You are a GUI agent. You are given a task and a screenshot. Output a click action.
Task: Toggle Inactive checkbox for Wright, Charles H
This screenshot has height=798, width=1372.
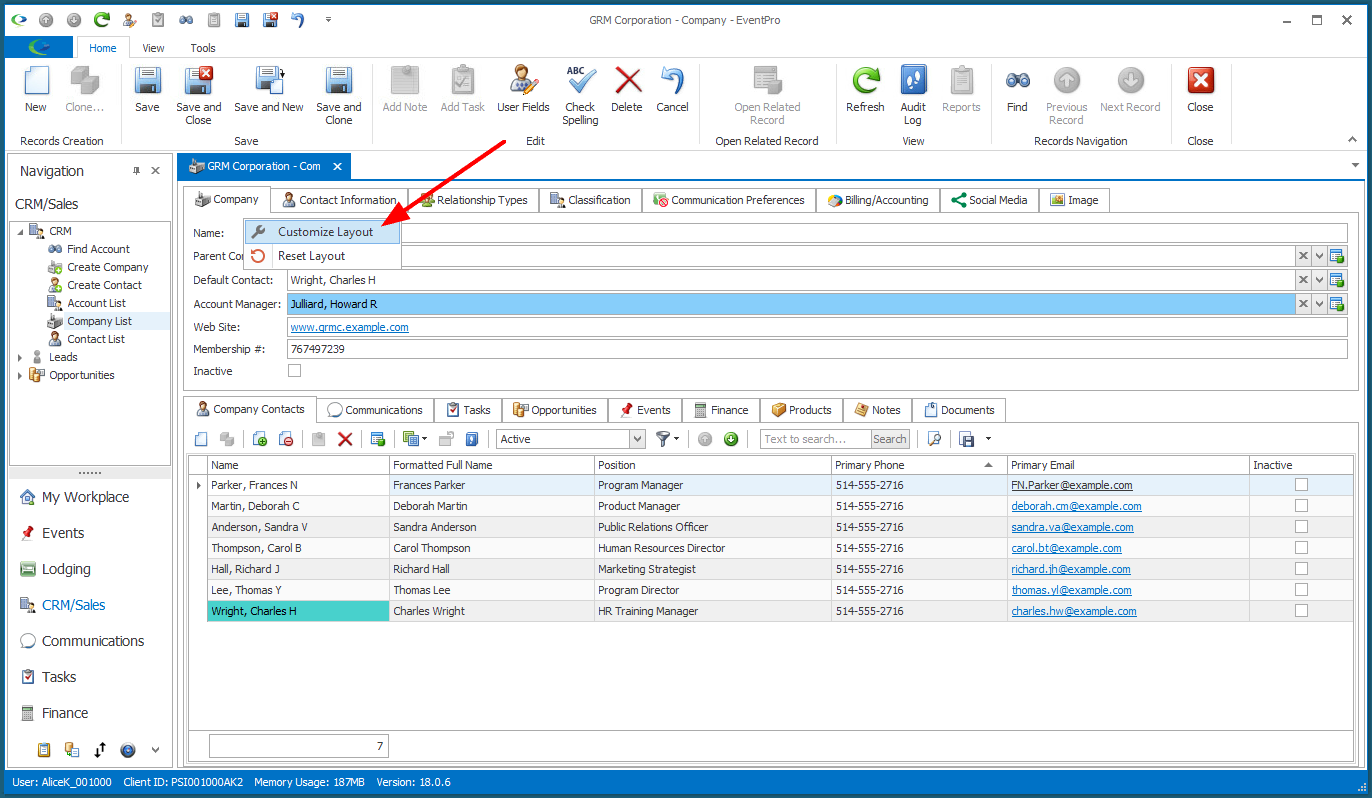[1301, 611]
